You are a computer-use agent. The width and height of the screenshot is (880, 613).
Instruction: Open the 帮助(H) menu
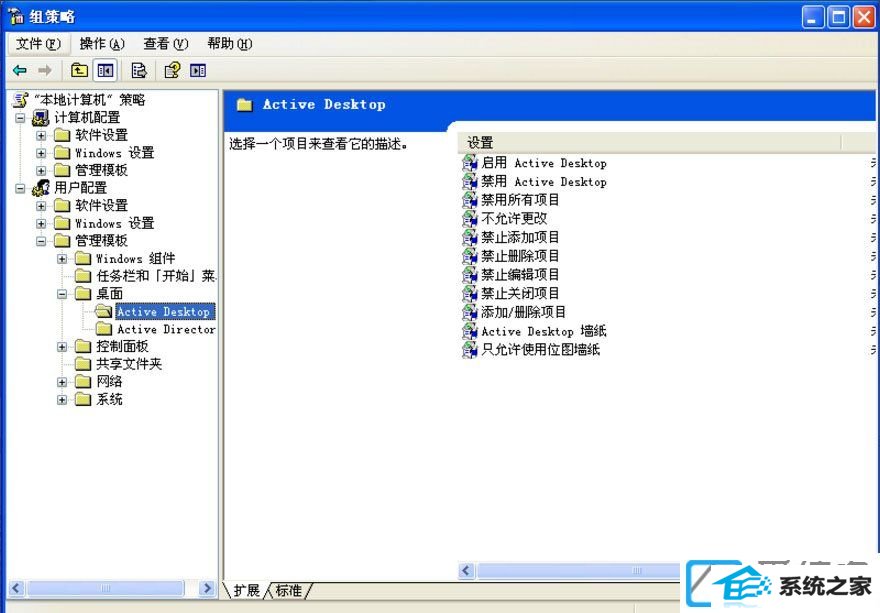230,44
